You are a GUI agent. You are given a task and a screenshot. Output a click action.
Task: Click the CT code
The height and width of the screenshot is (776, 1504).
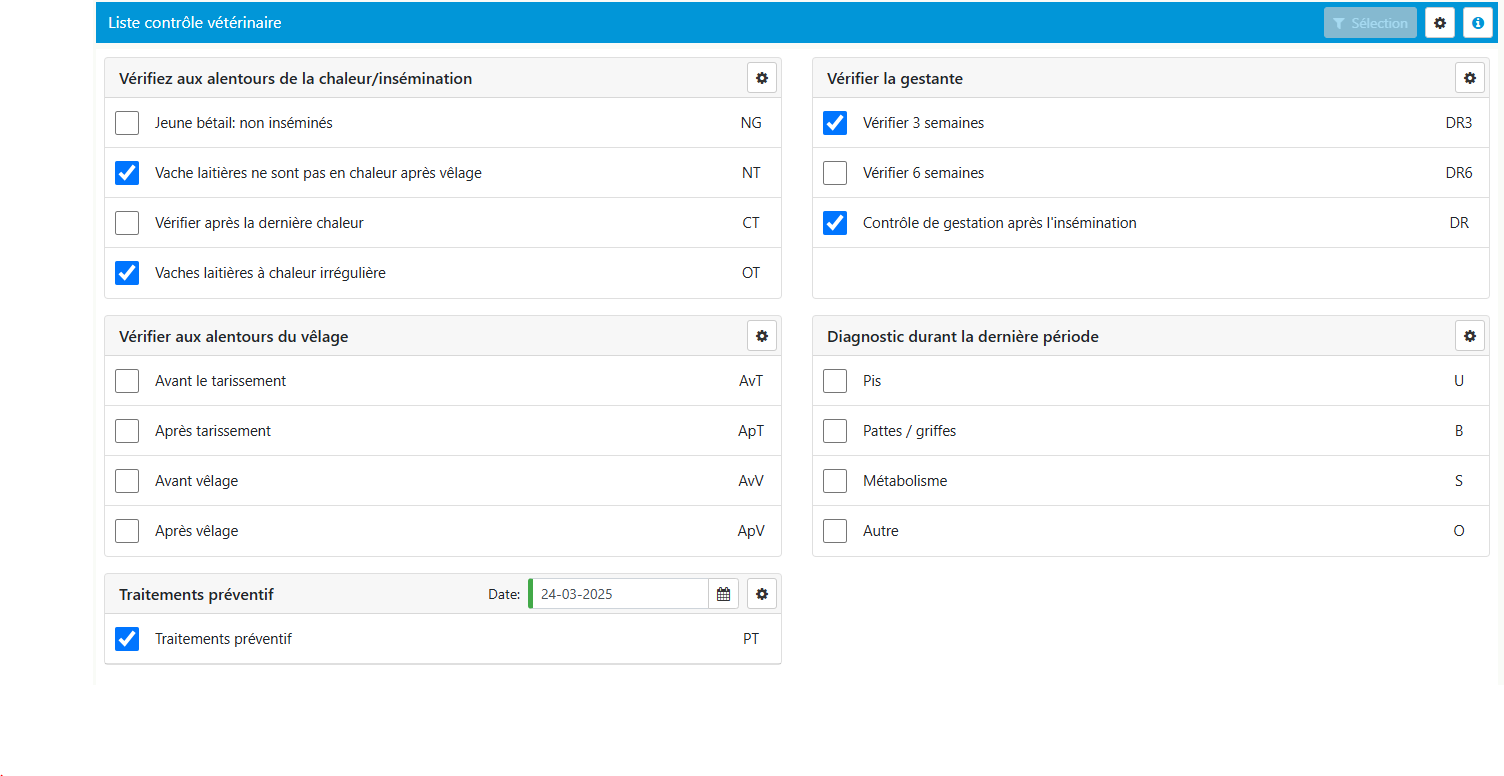[x=751, y=223]
